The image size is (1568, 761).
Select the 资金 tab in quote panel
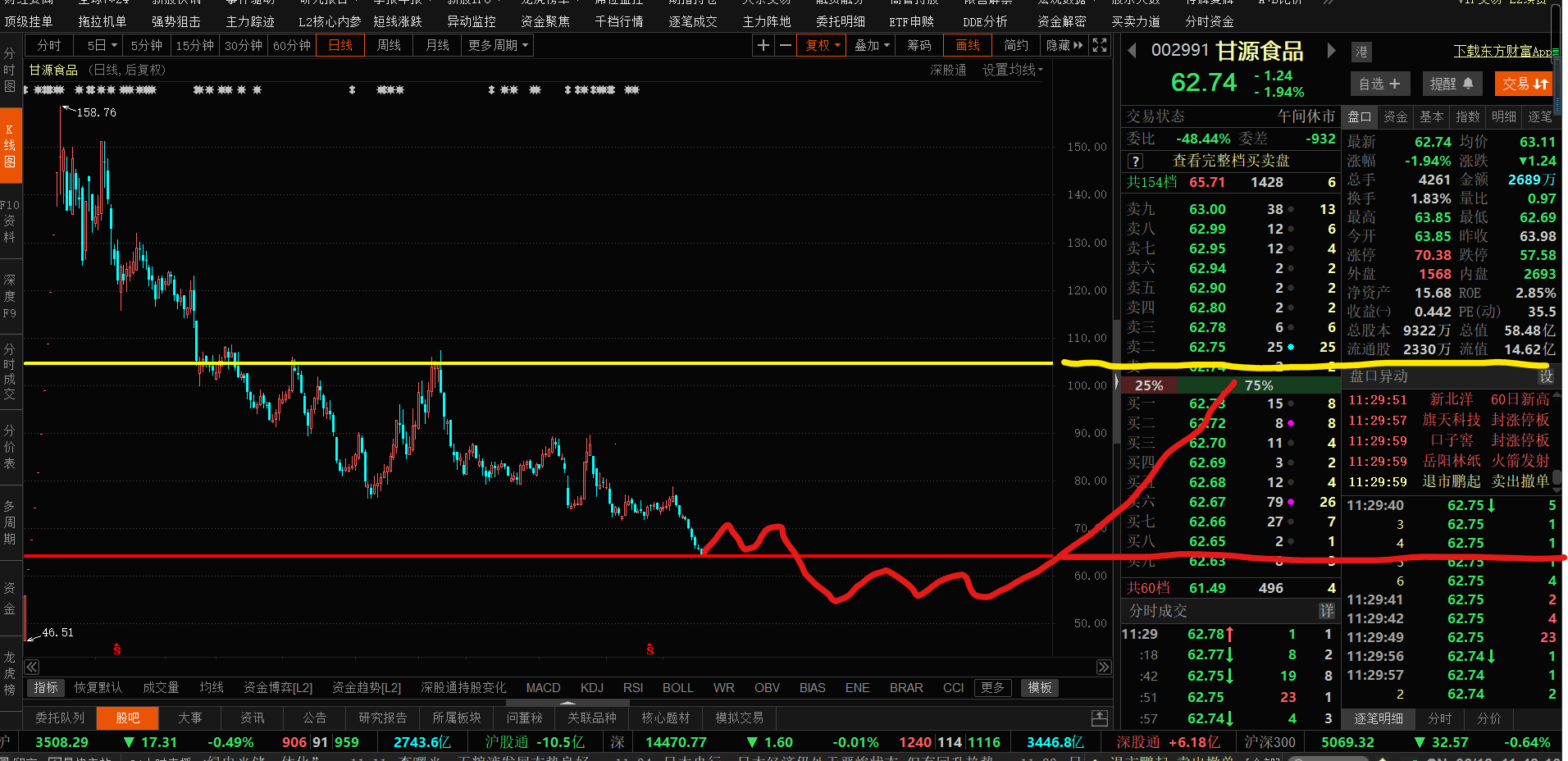[x=1395, y=116]
